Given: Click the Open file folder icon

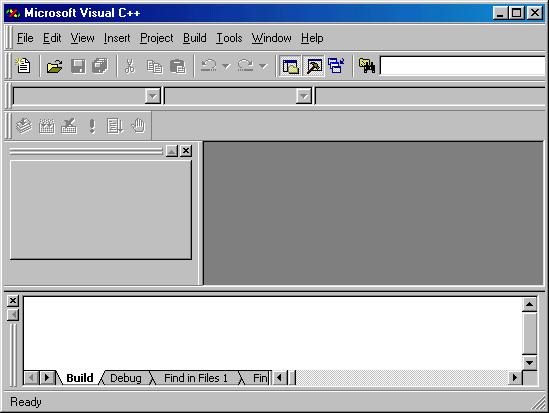Looking at the screenshot, I should tap(54, 66).
